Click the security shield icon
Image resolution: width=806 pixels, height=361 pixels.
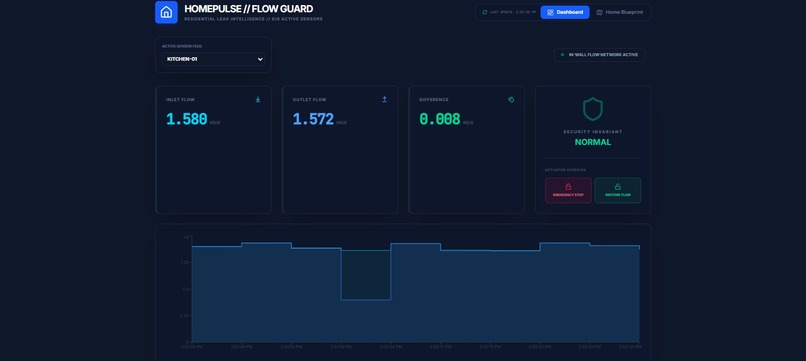(x=593, y=109)
